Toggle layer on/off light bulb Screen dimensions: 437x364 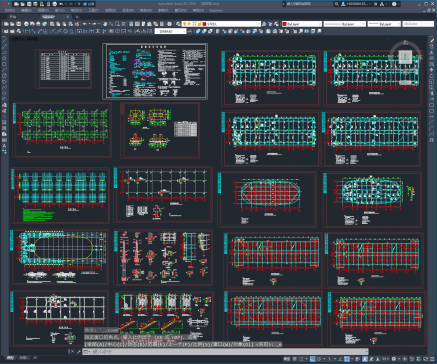[184, 24]
